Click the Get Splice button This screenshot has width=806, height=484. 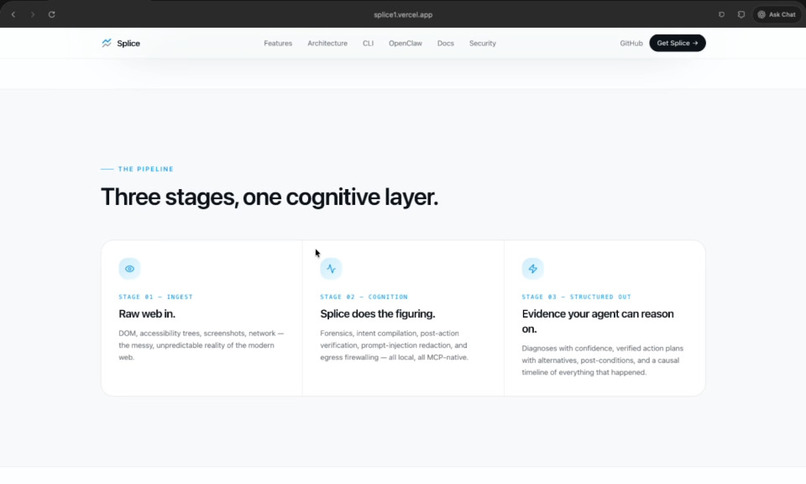[677, 43]
